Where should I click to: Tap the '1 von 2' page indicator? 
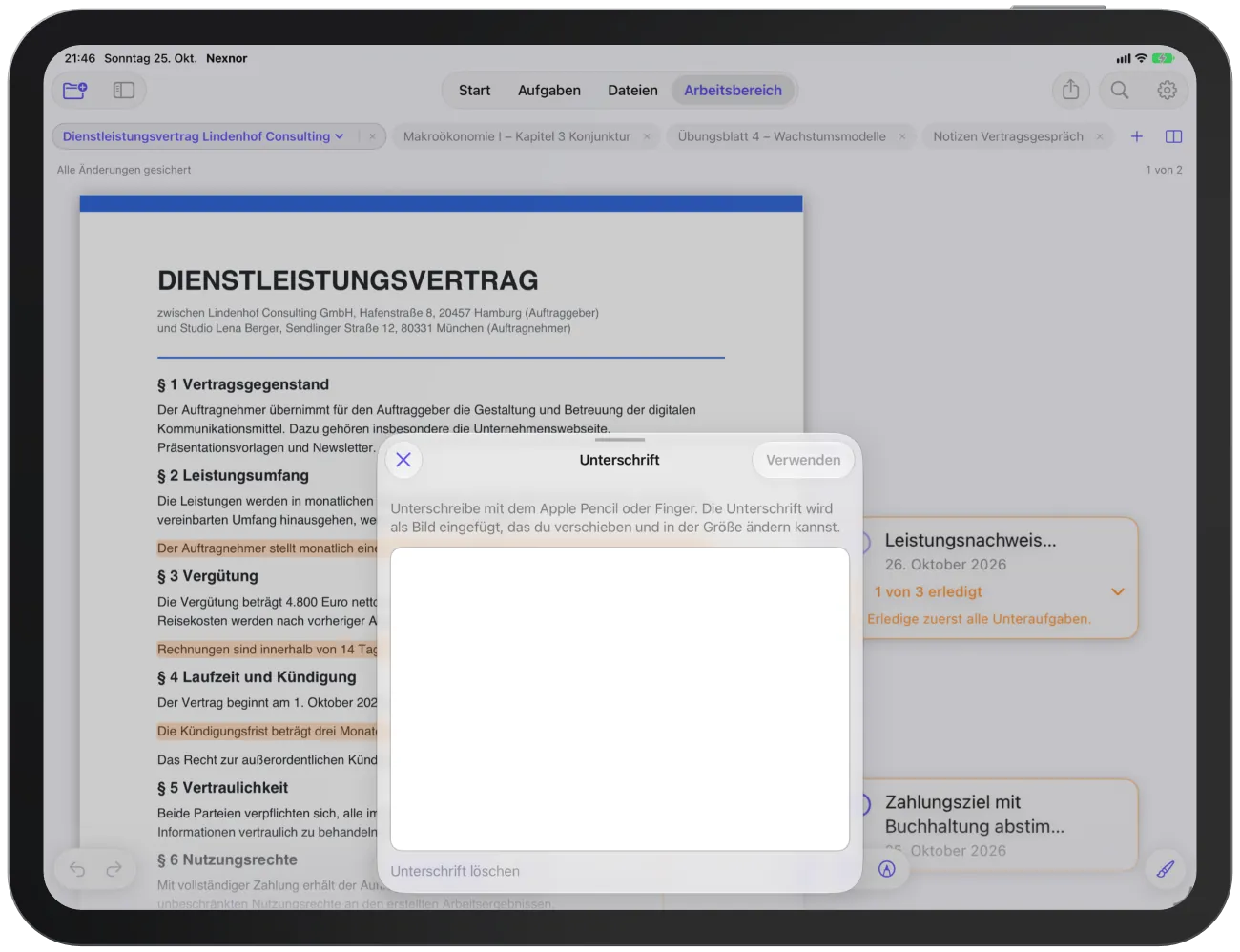tap(1164, 170)
